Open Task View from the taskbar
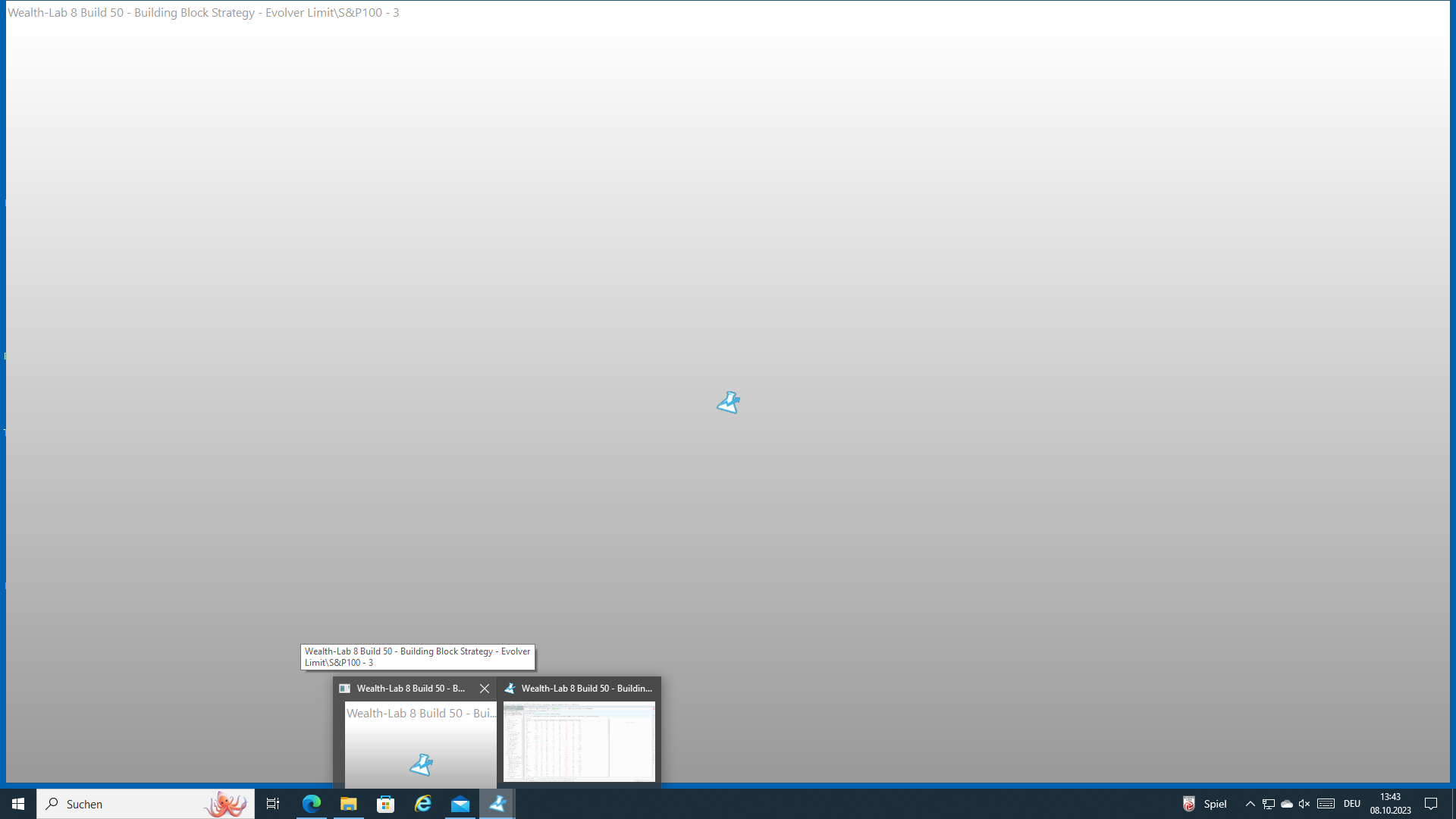 [x=273, y=804]
